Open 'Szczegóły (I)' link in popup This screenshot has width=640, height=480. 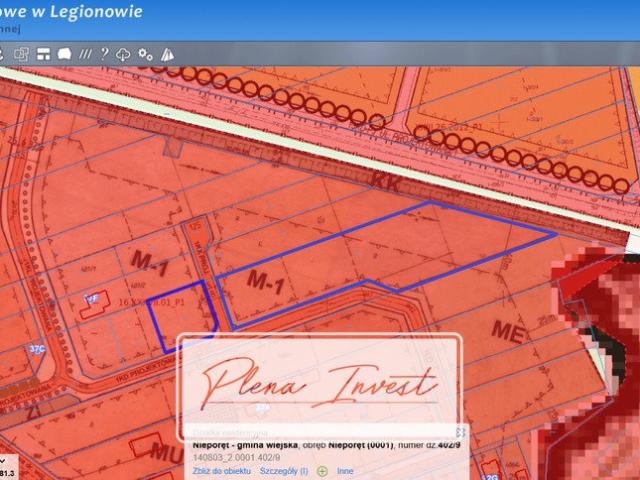[284, 471]
